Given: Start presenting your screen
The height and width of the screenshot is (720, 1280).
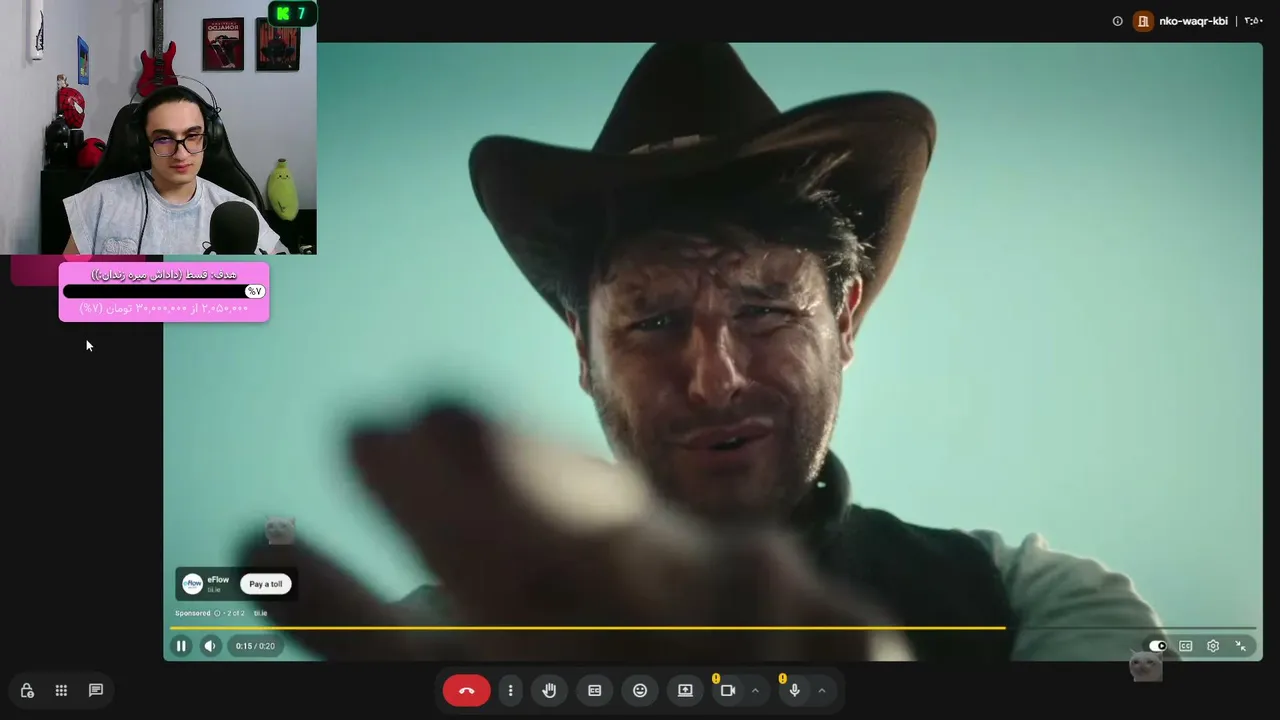Looking at the screenshot, I should (x=685, y=690).
